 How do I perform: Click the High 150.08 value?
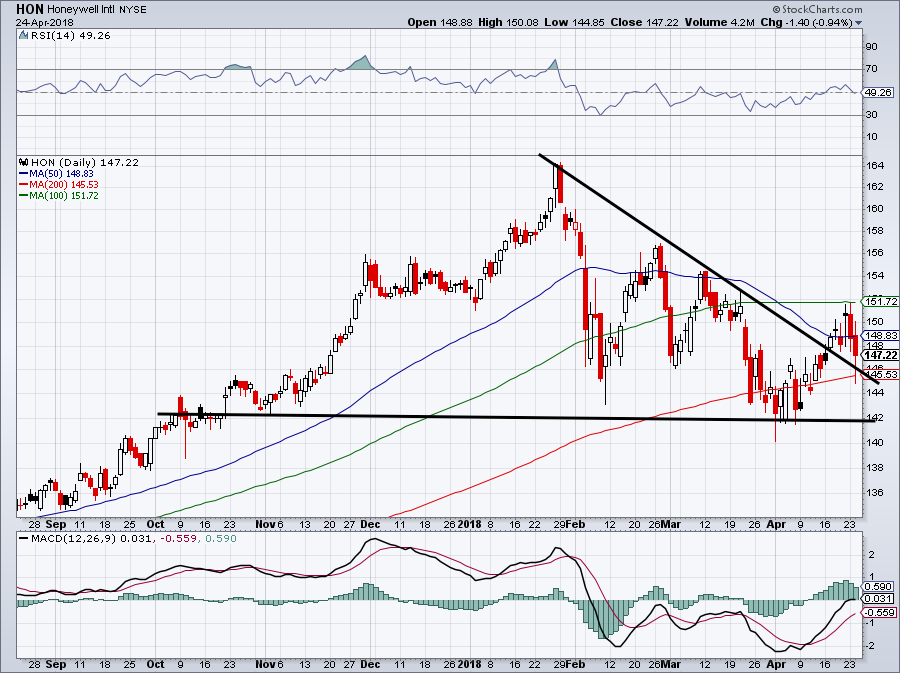tap(508, 22)
